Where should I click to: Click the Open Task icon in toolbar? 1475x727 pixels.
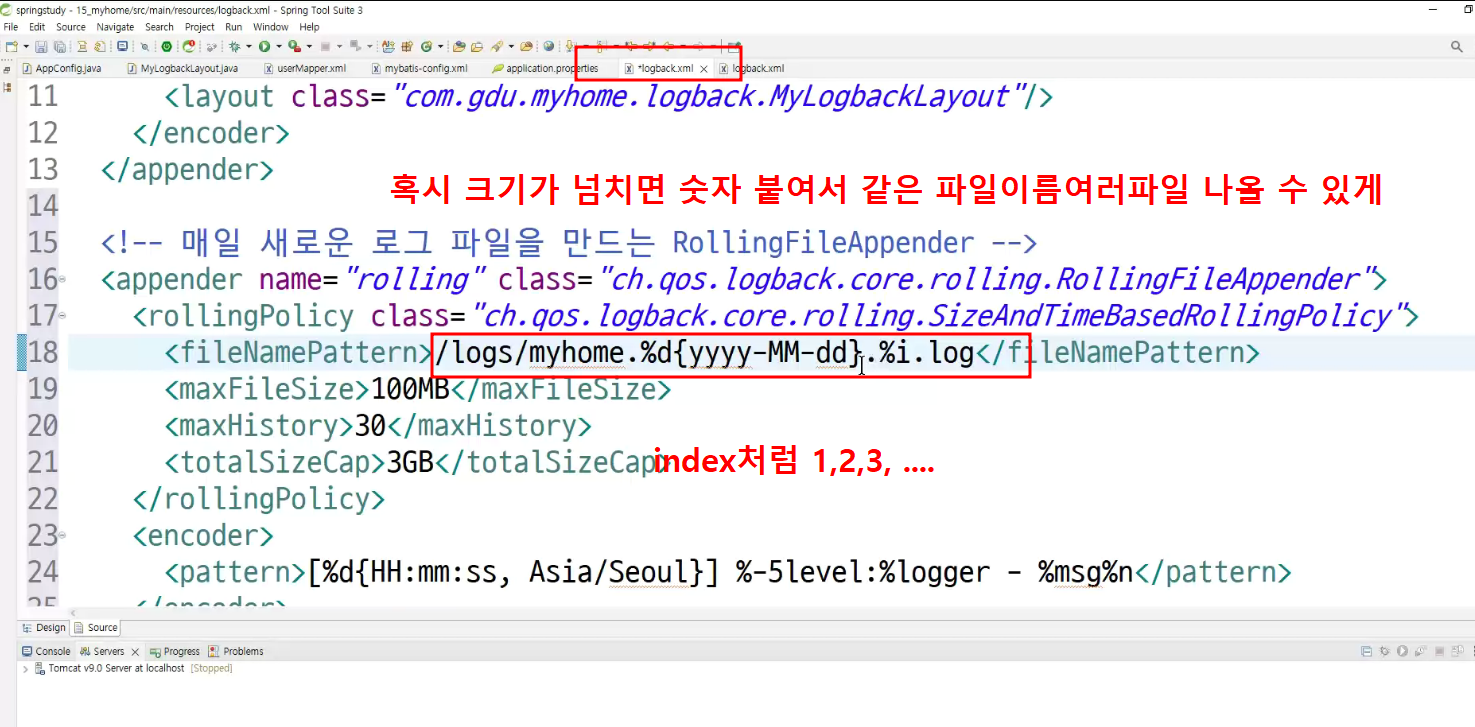(476, 46)
